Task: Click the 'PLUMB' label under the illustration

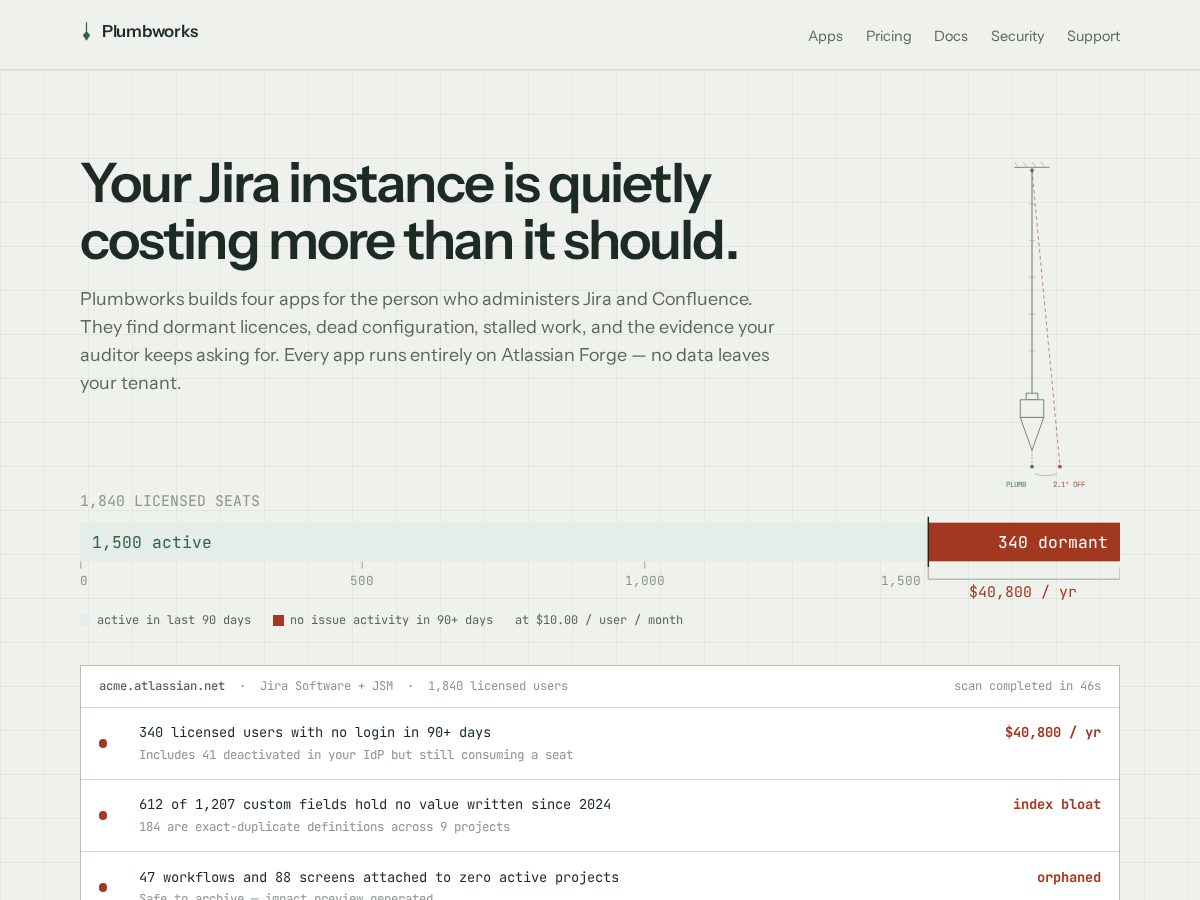Action: click(1016, 485)
